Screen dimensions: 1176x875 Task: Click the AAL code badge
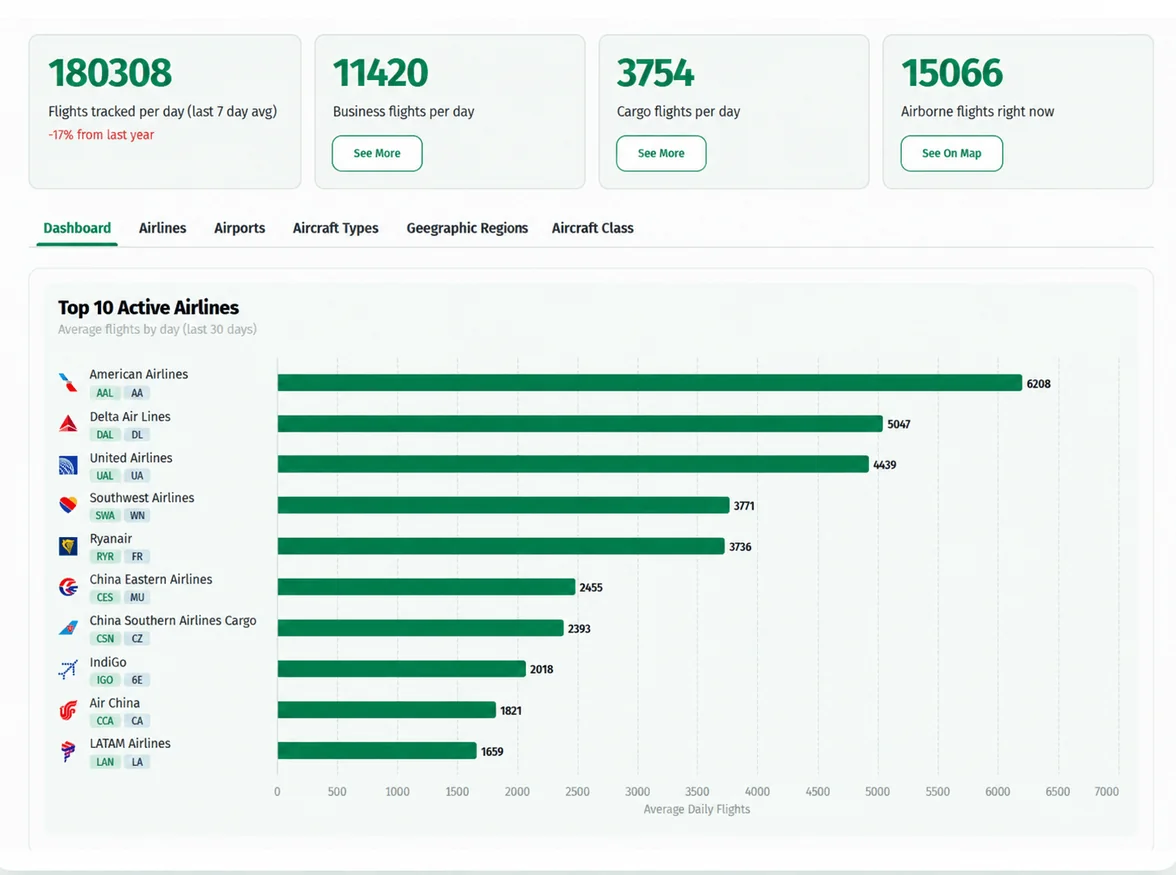click(x=105, y=393)
